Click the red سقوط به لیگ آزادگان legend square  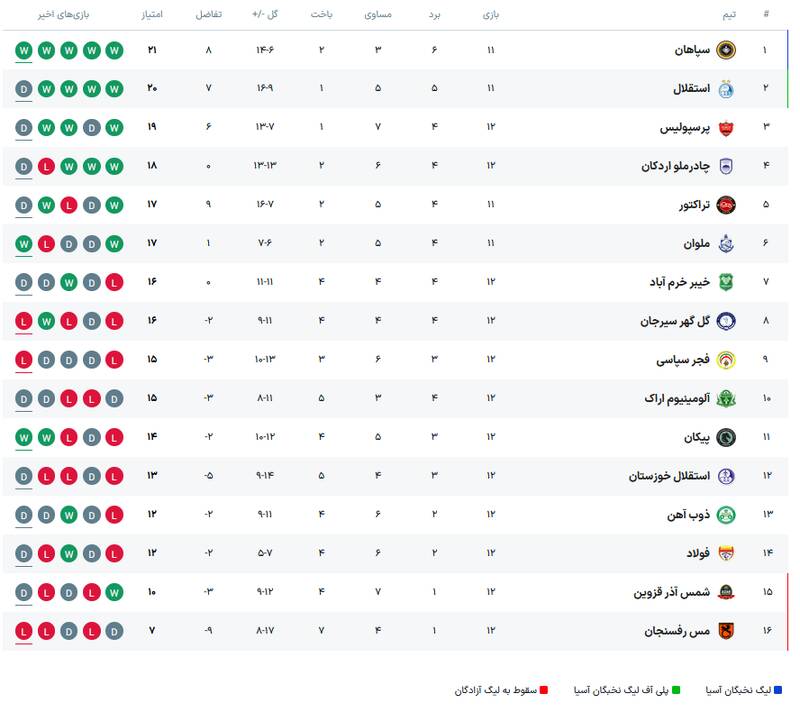[x=544, y=690]
